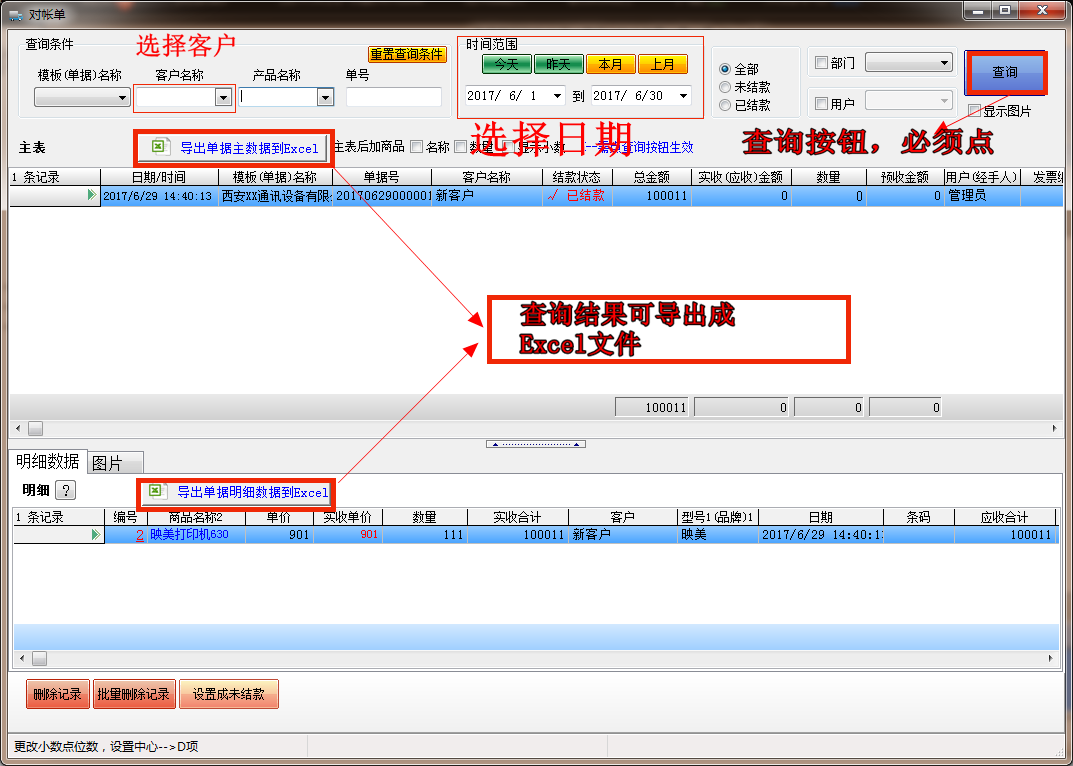Switch to the 图片 tab

(x=114, y=462)
